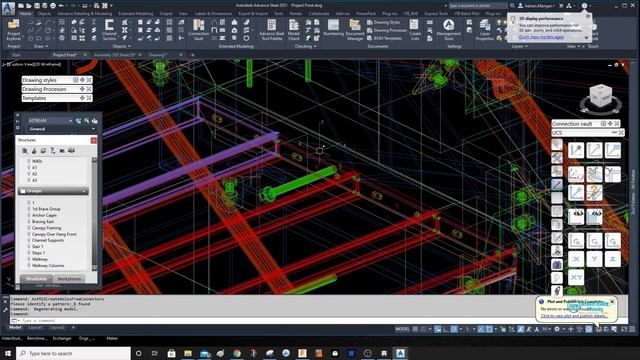Image resolution: width=640 pixels, height=360 pixels.
Task: Click the question-mark icon in Structures panel
Action: [53, 151]
